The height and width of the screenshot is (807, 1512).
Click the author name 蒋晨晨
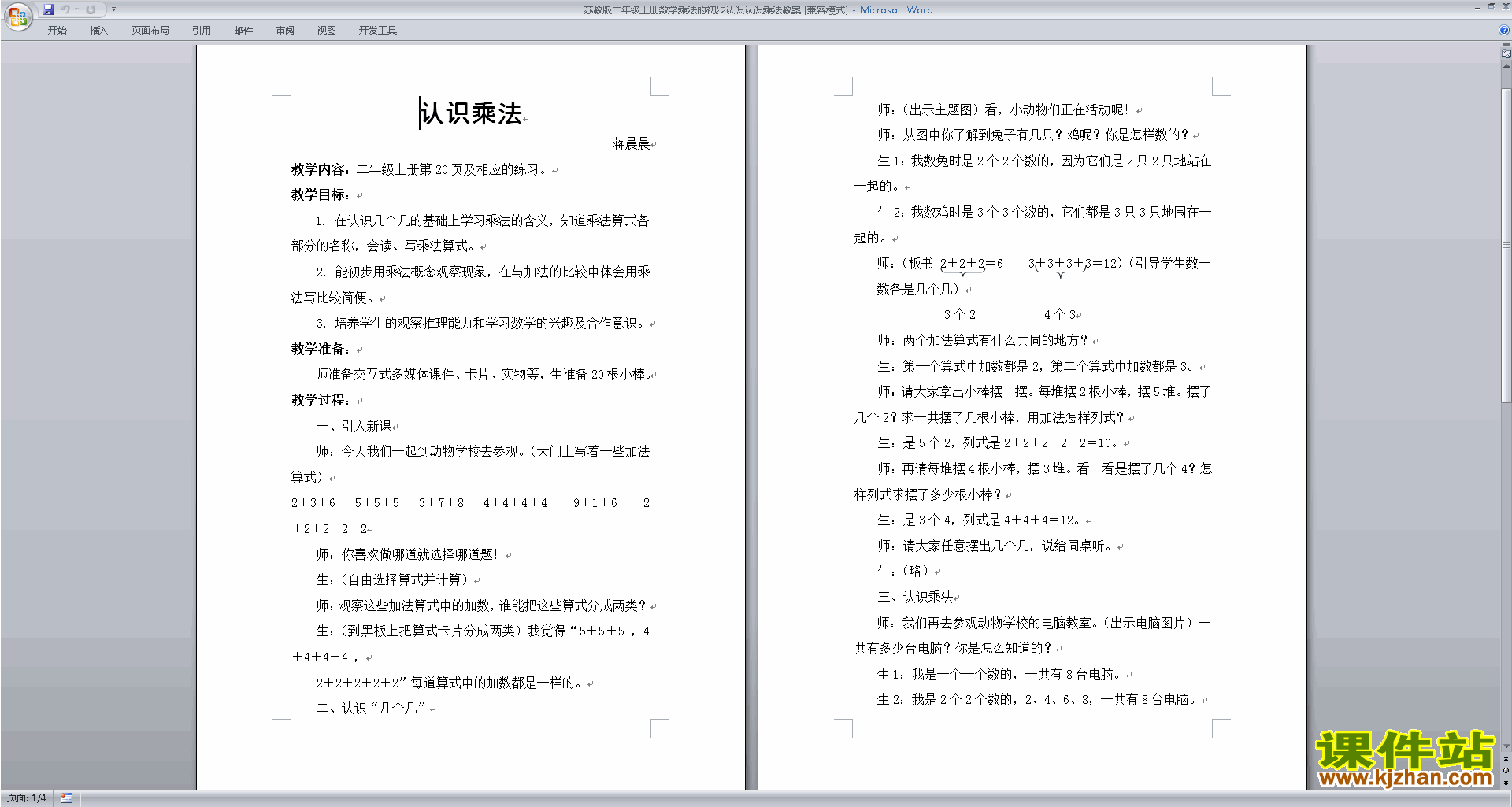[x=632, y=143]
